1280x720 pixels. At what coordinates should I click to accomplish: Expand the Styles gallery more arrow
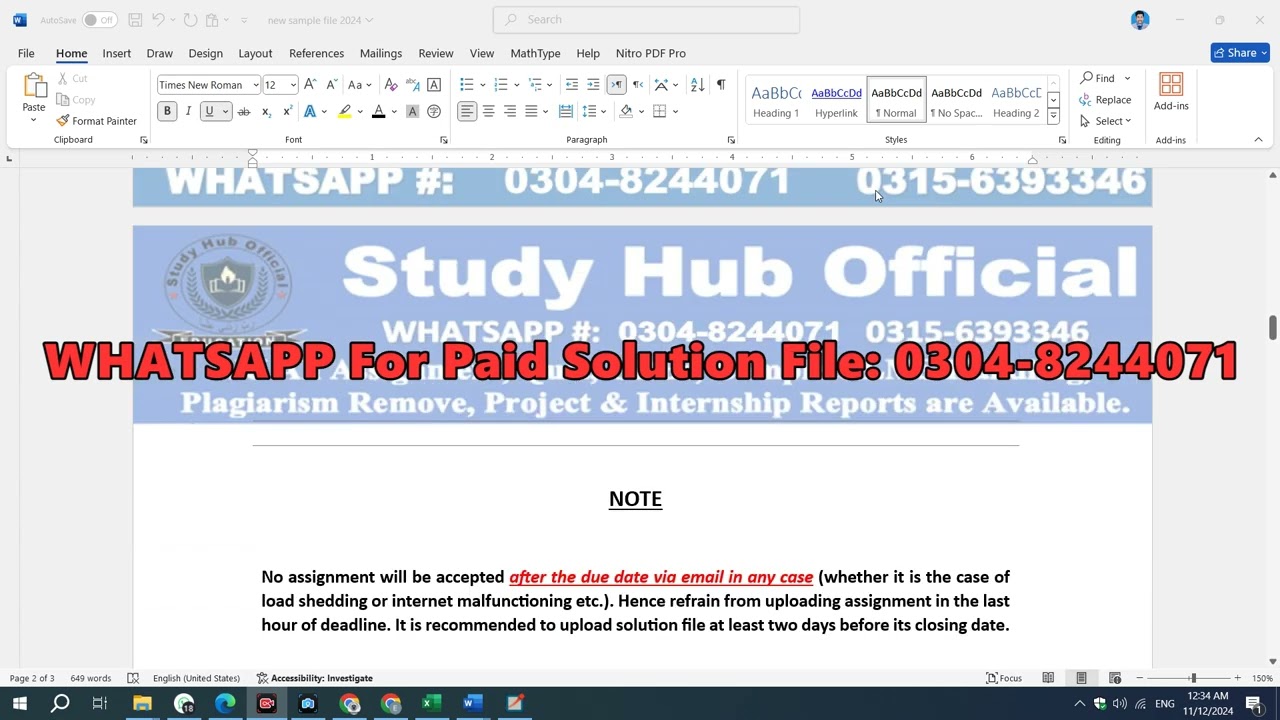(1053, 116)
